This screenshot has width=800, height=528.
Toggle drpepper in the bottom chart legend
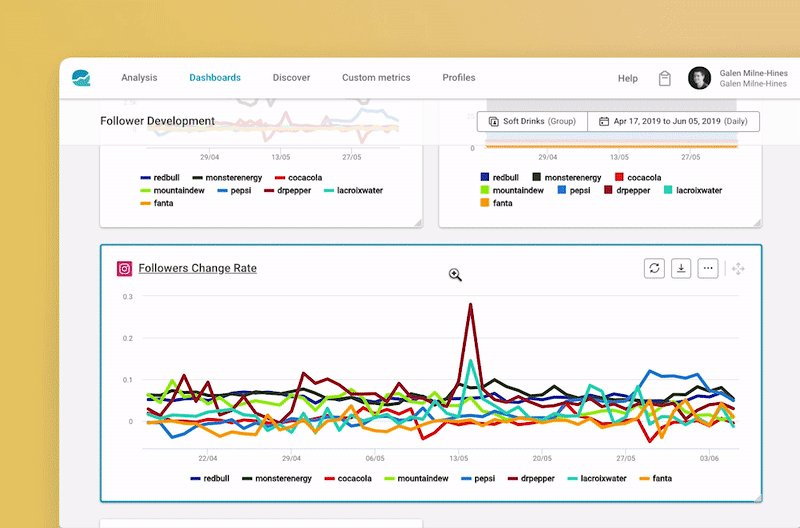tap(531, 479)
